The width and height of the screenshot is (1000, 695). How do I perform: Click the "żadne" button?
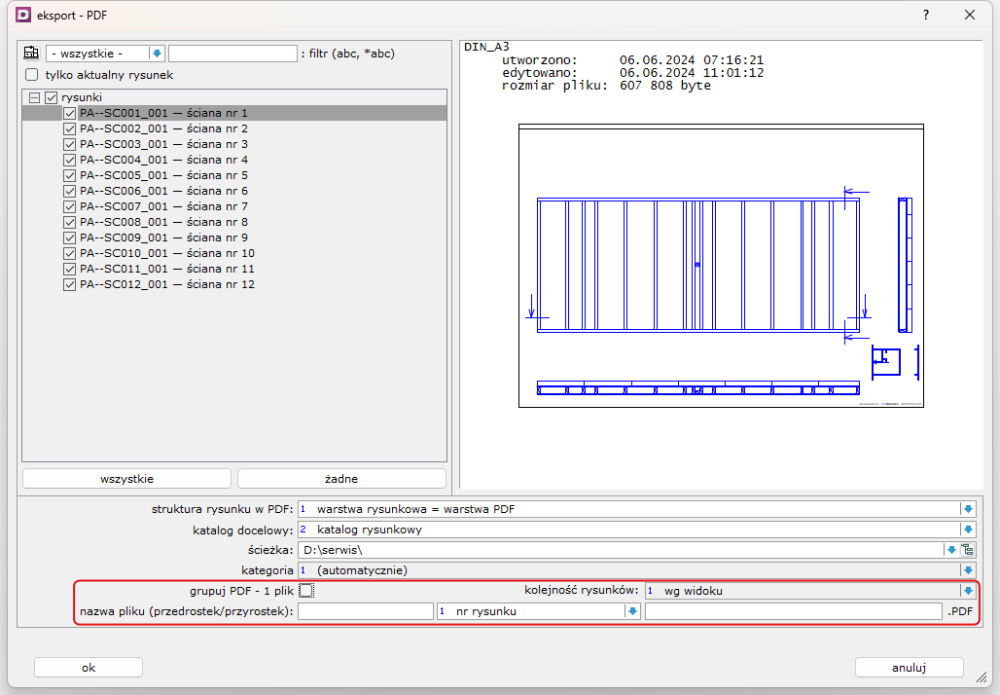[x=341, y=479]
